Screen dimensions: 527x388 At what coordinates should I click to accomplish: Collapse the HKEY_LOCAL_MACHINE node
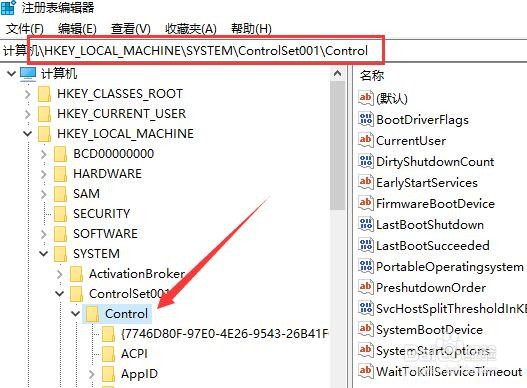point(28,134)
